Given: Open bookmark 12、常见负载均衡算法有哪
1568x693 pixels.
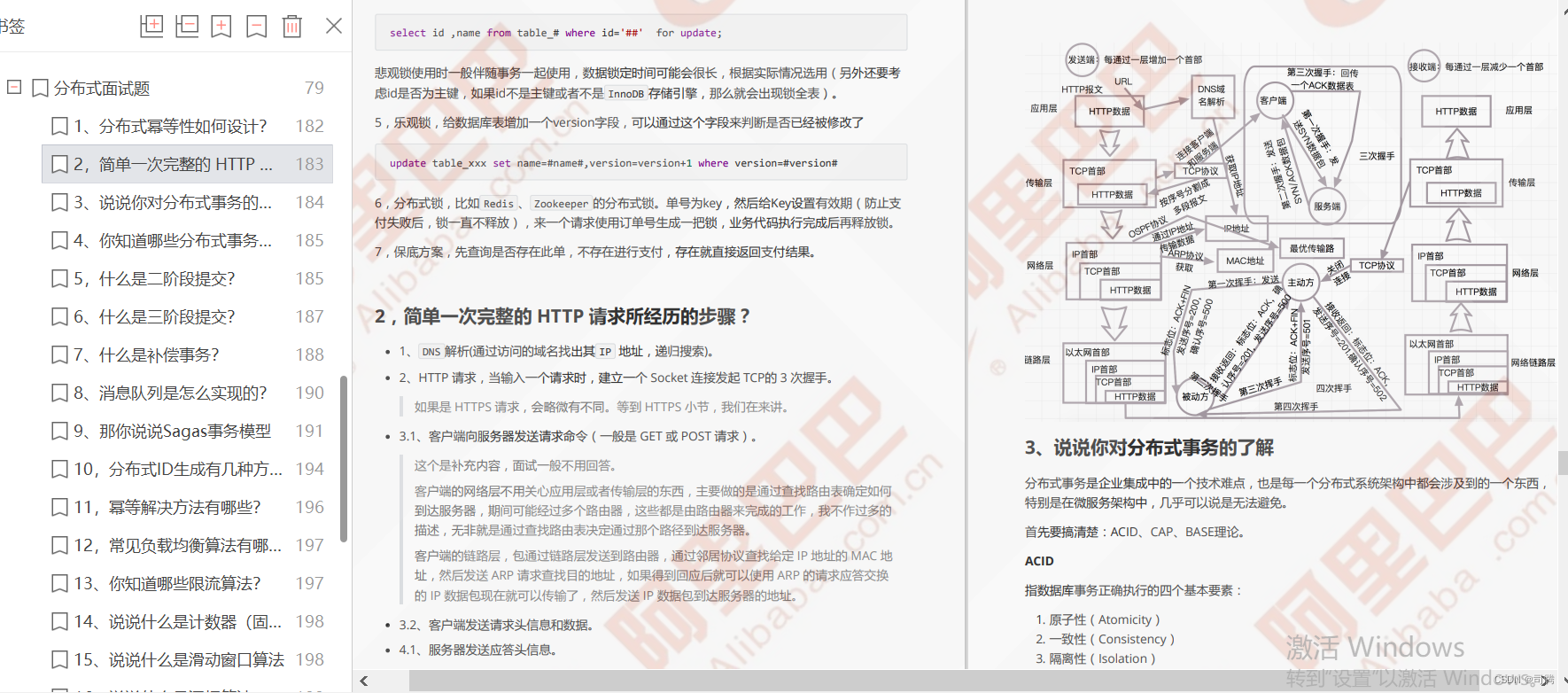Looking at the screenshot, I should (x=178, y=545).
